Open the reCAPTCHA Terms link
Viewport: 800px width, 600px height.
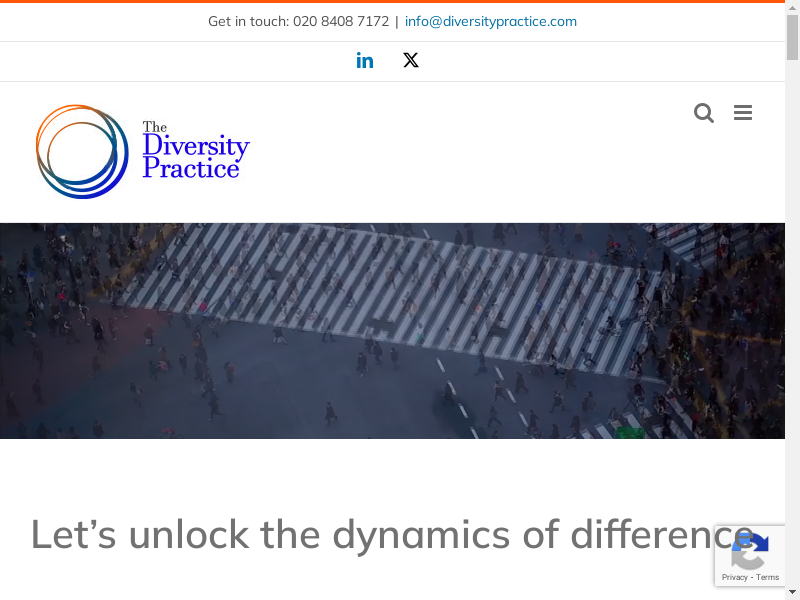coord(768,577)
